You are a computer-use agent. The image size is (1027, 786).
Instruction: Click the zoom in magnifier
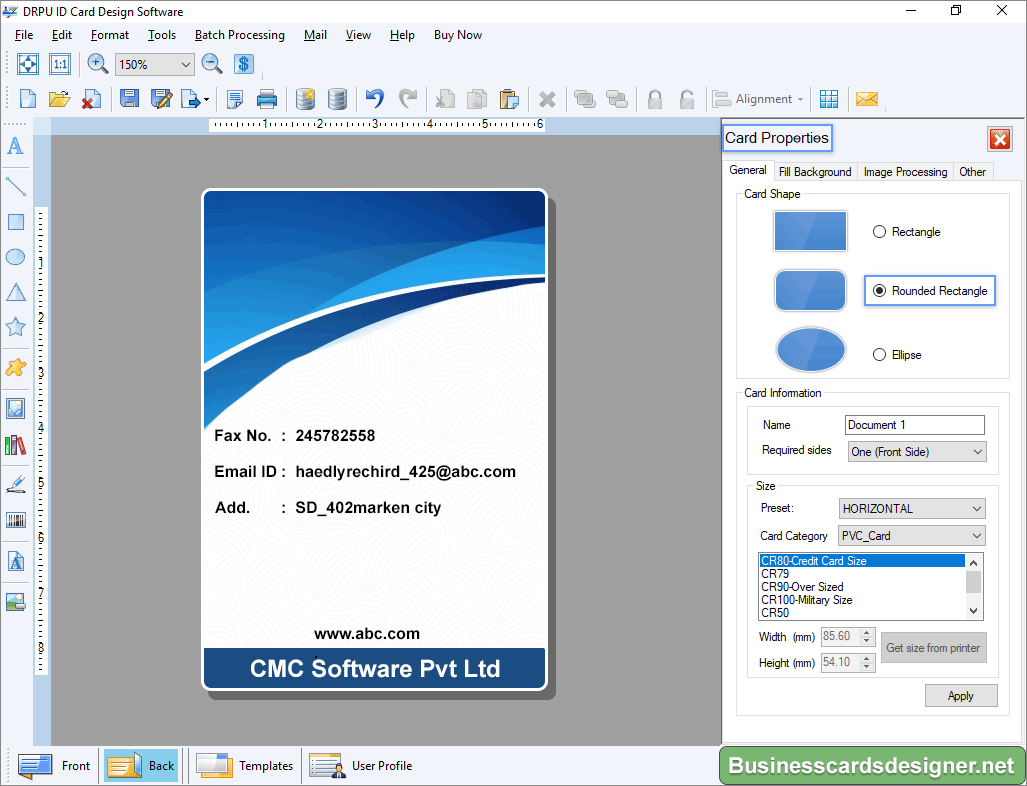click(98, 64)
